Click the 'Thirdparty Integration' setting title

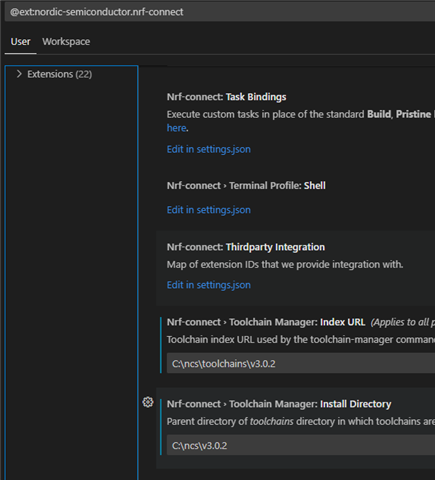246,247
